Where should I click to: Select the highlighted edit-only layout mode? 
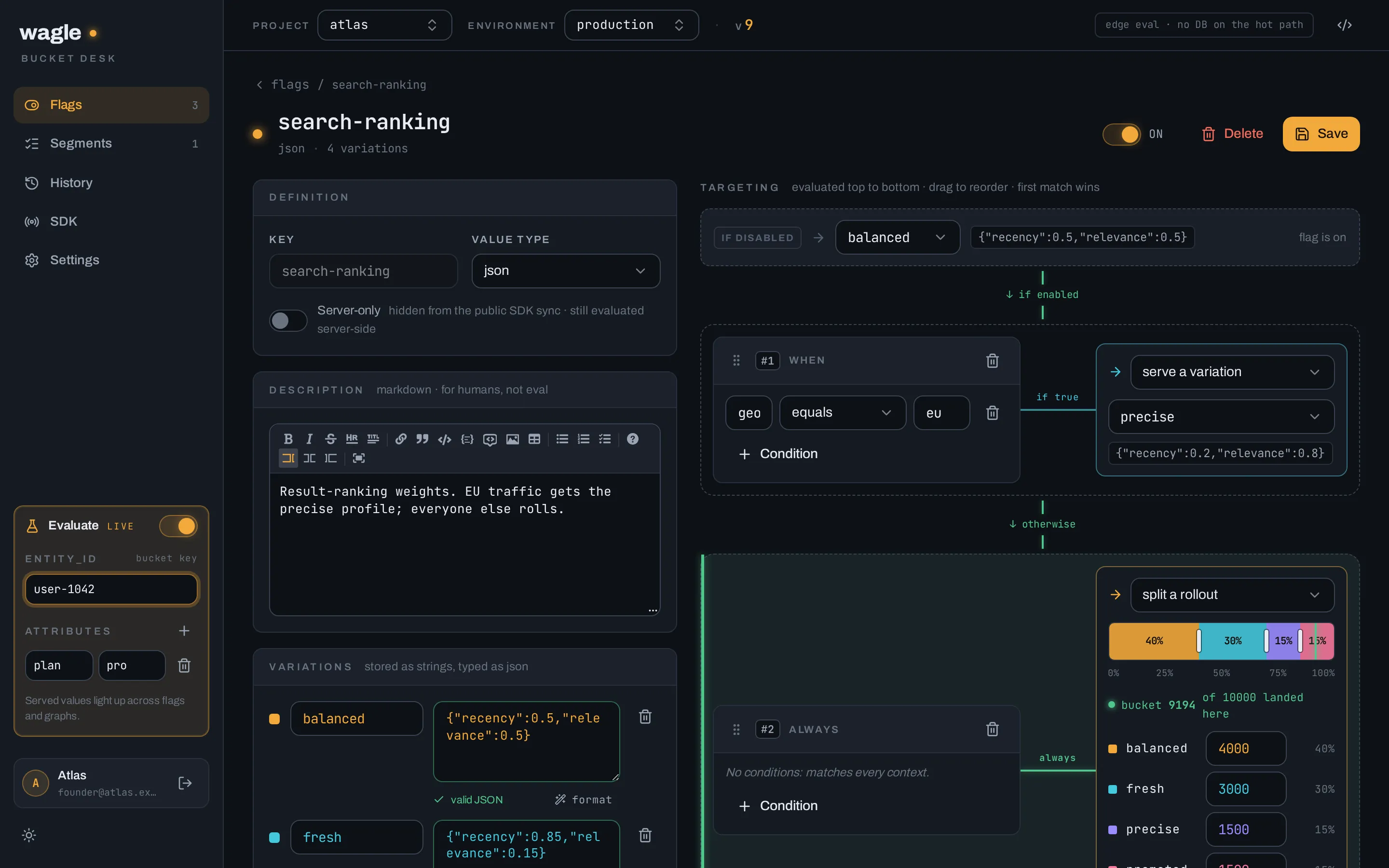coord(288,458)
